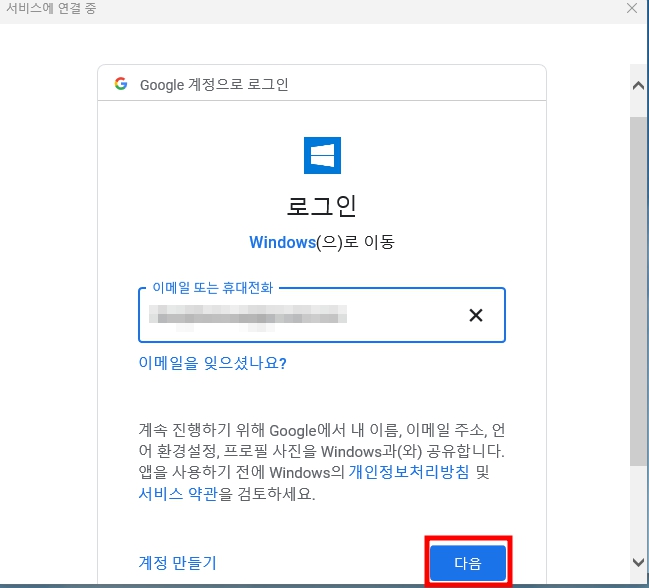Image resolution: width=649 pixels, height=588 pixels.
Task: Focus the 이메일 또는 휴대전화 input field
Action: click(322, 315)
